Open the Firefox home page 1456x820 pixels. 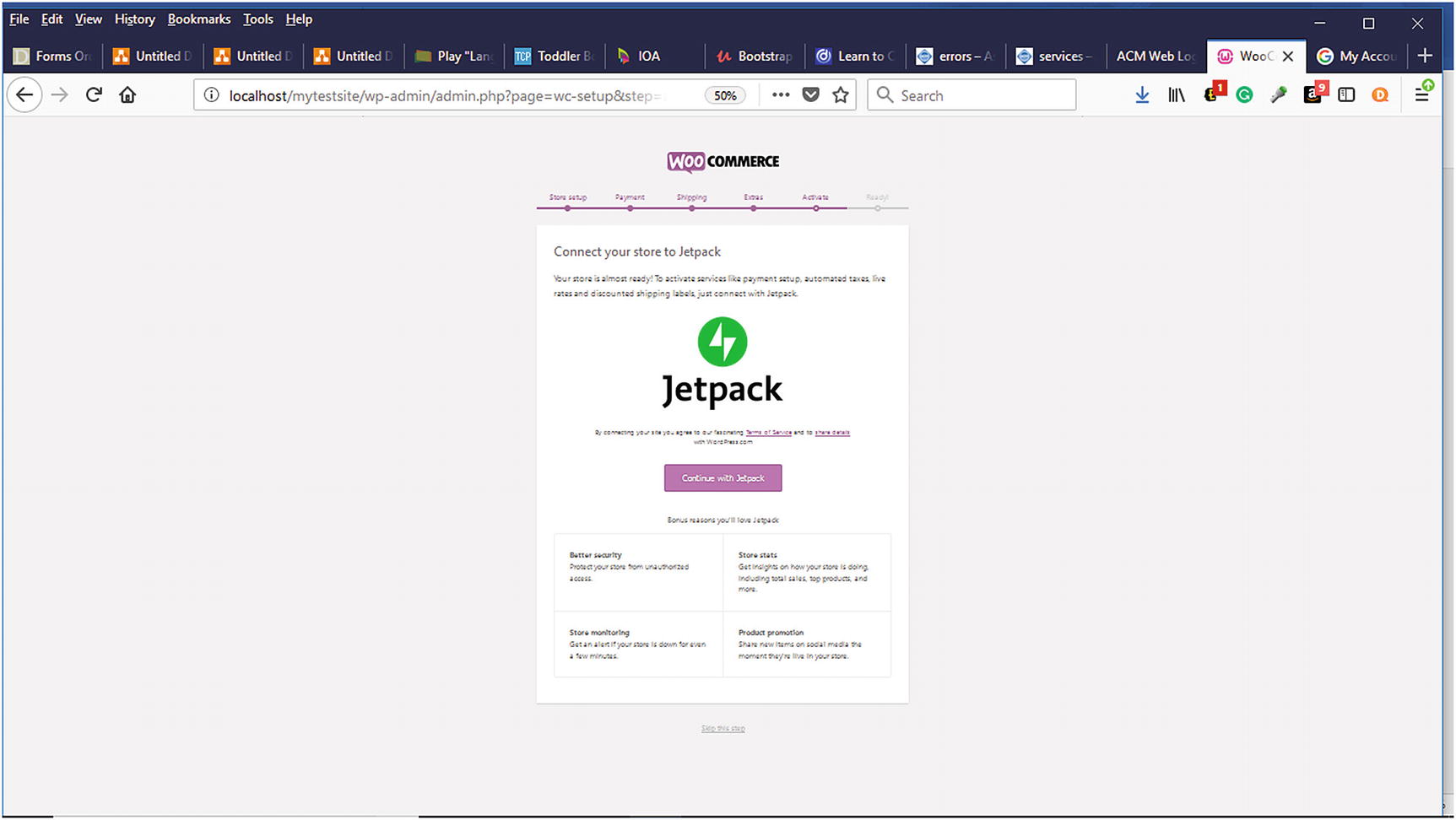pyautogui.click(x=127, y=95)
